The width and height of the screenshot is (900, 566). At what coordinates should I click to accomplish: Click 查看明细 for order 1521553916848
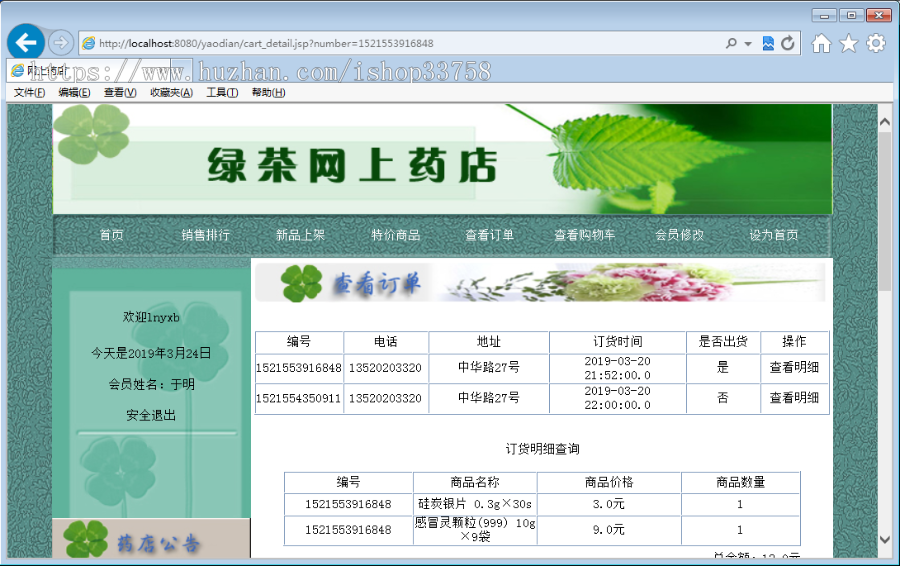tap(794, 367)
